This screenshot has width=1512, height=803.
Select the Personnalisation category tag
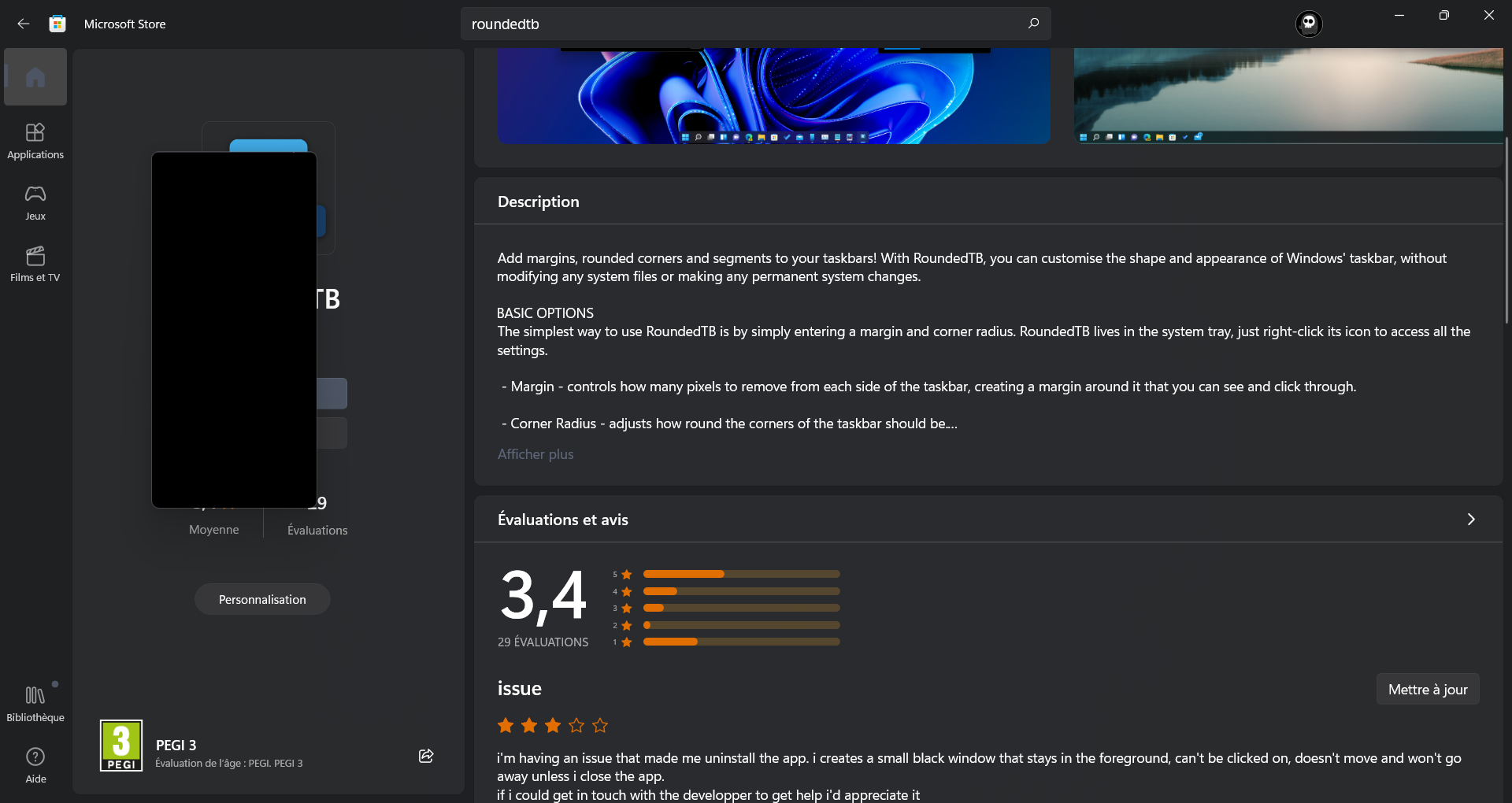tap(262, 599)
